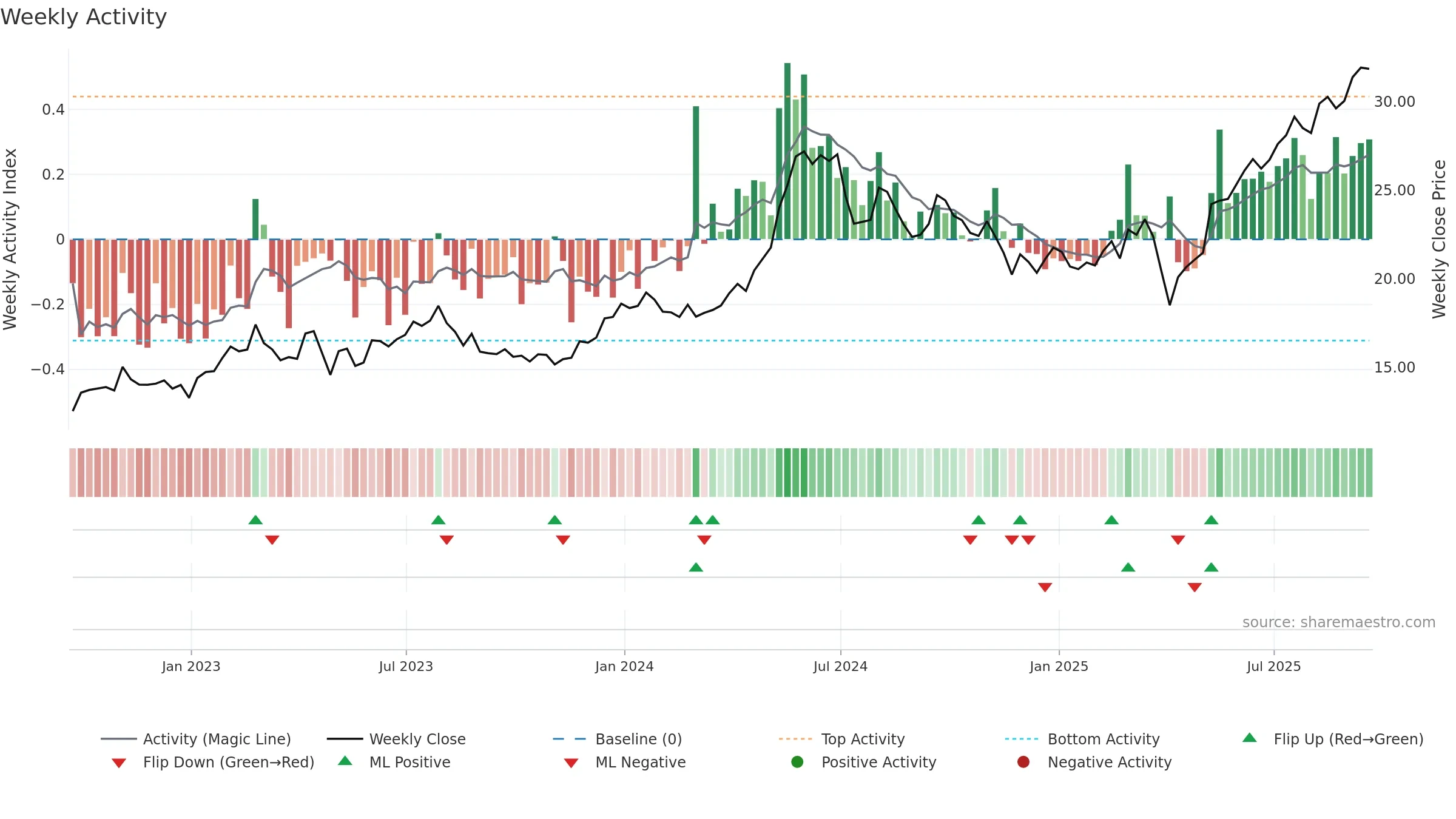Click the Jul 2024 axis label

[840, 666]
